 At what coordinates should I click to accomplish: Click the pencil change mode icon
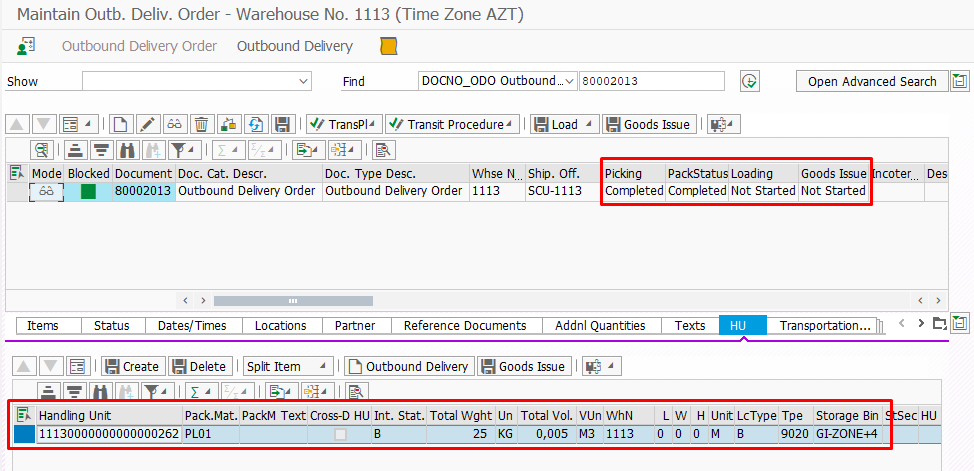point(147,125)
